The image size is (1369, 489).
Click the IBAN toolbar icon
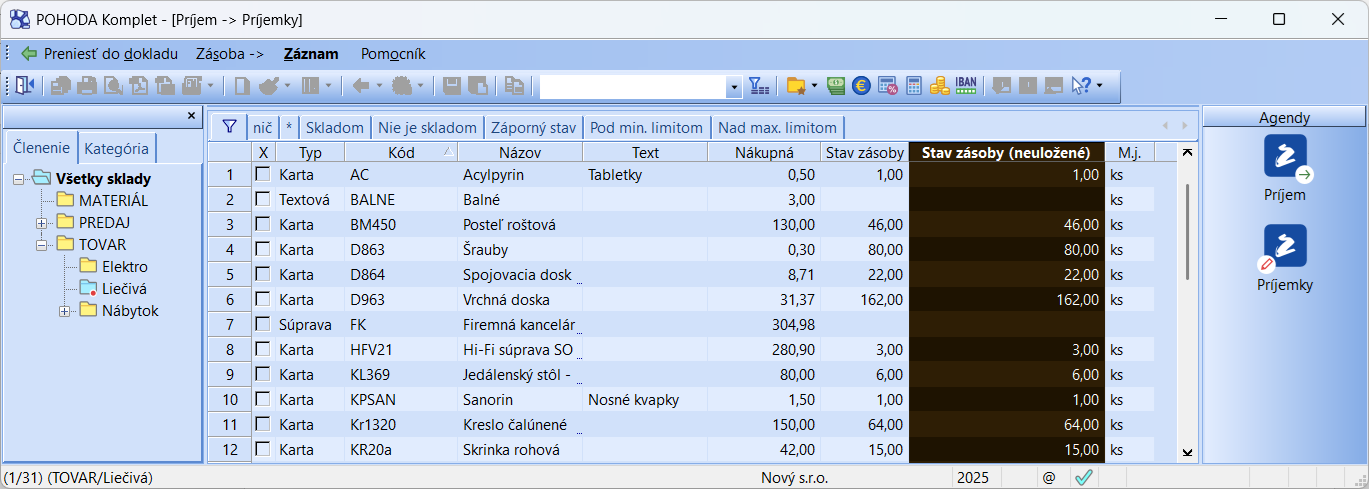coord(966,87)
